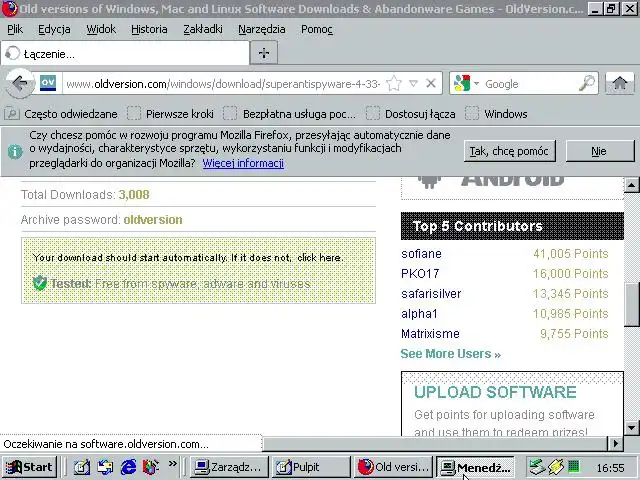Screen dimensions: 640x480
Task: Click in the address bar URL
Action: 222,84
